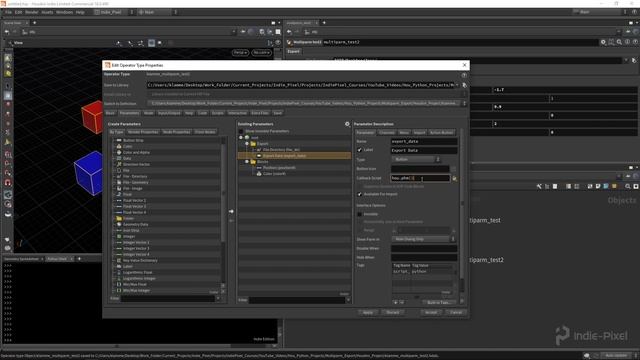Collapse the root node in Existing Parameters
Image resolution: width=640 pixels, height=360 pixels.
241,138
